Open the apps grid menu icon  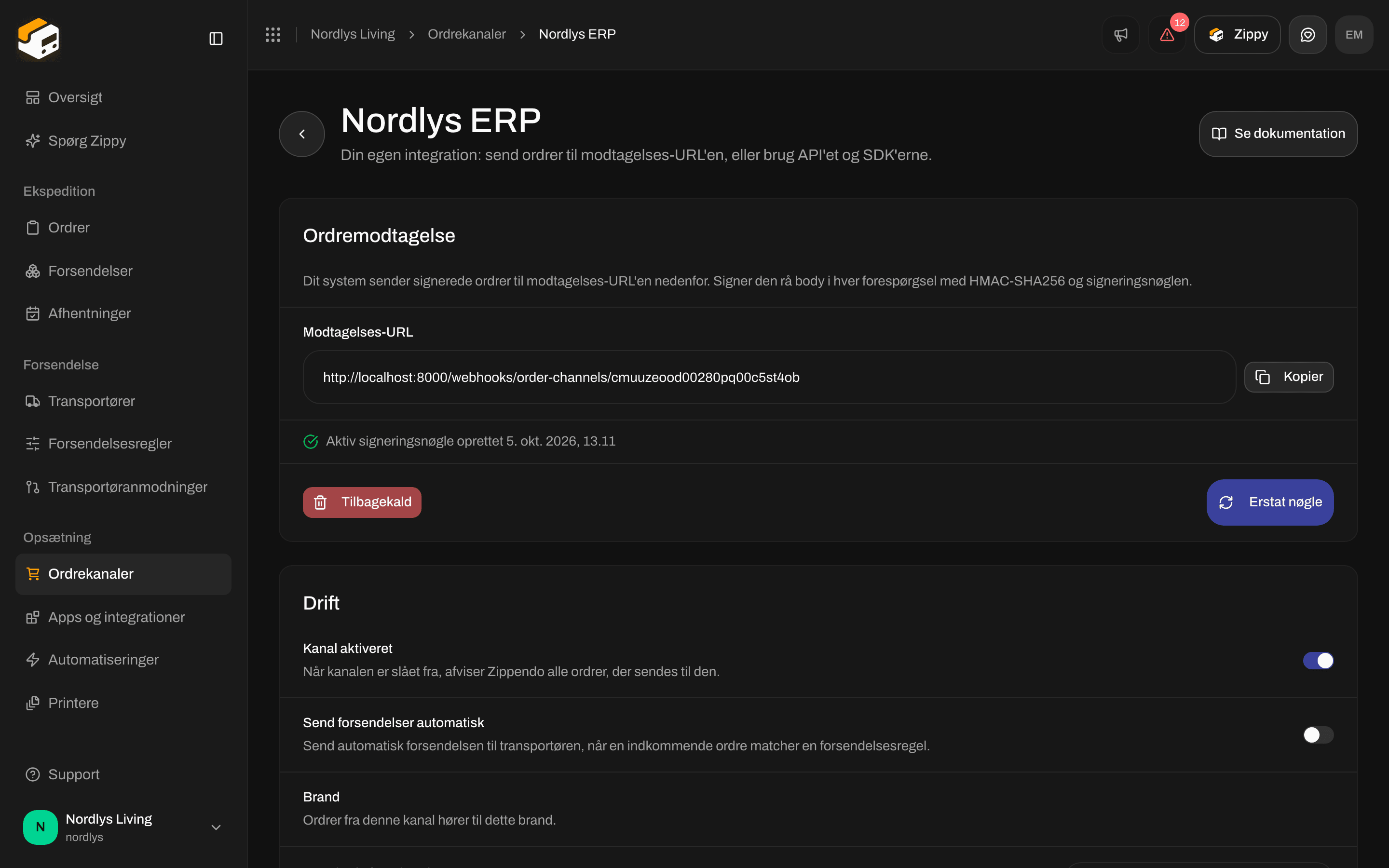pyautogui.click(x=272, y=34)
